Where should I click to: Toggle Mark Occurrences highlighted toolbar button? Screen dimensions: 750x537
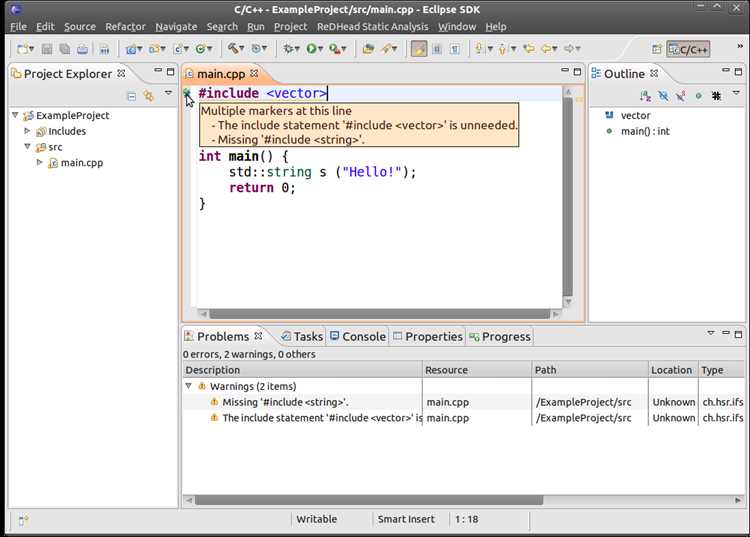click(419, 49)
